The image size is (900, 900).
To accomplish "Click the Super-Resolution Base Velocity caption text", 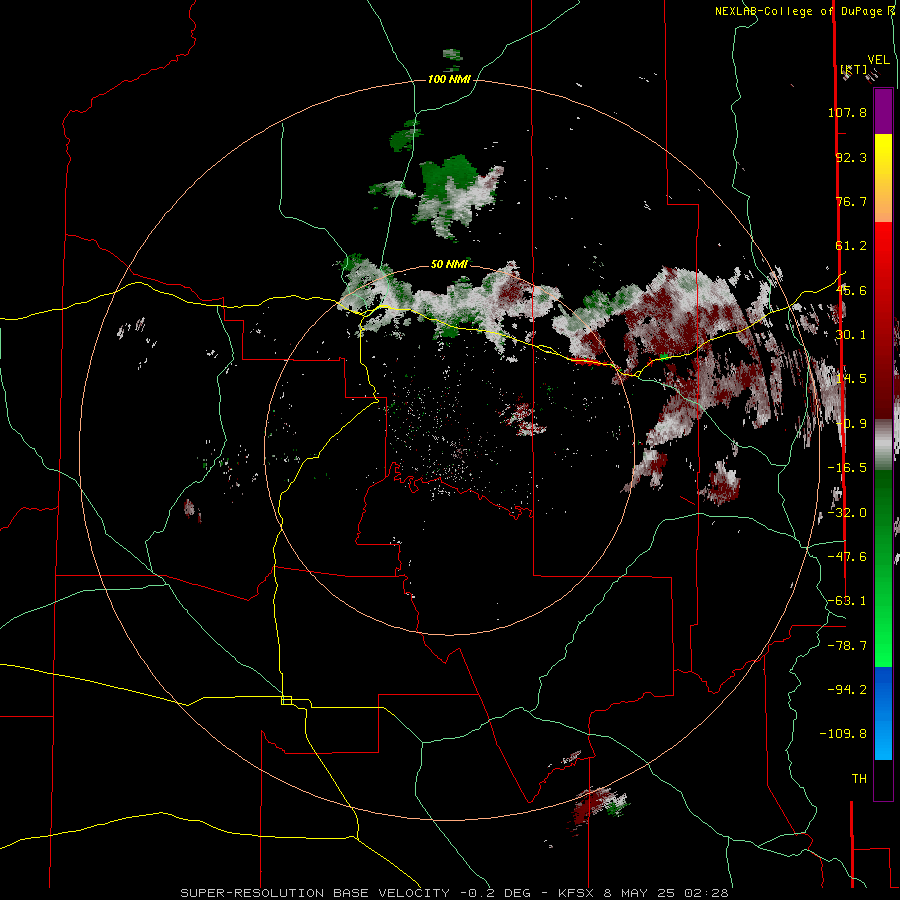I will click(x=454, y=893).
